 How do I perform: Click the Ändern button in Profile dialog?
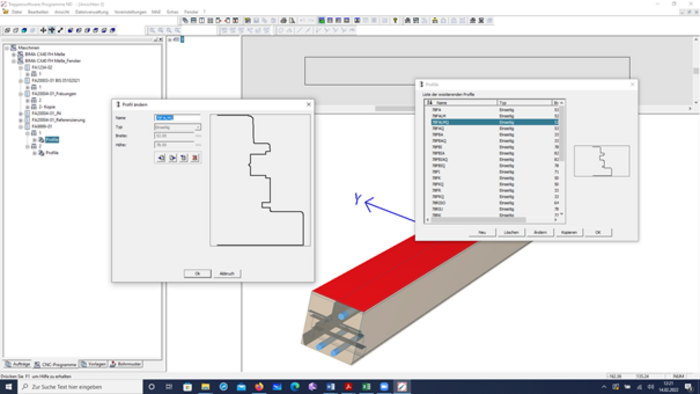(540, 232)
